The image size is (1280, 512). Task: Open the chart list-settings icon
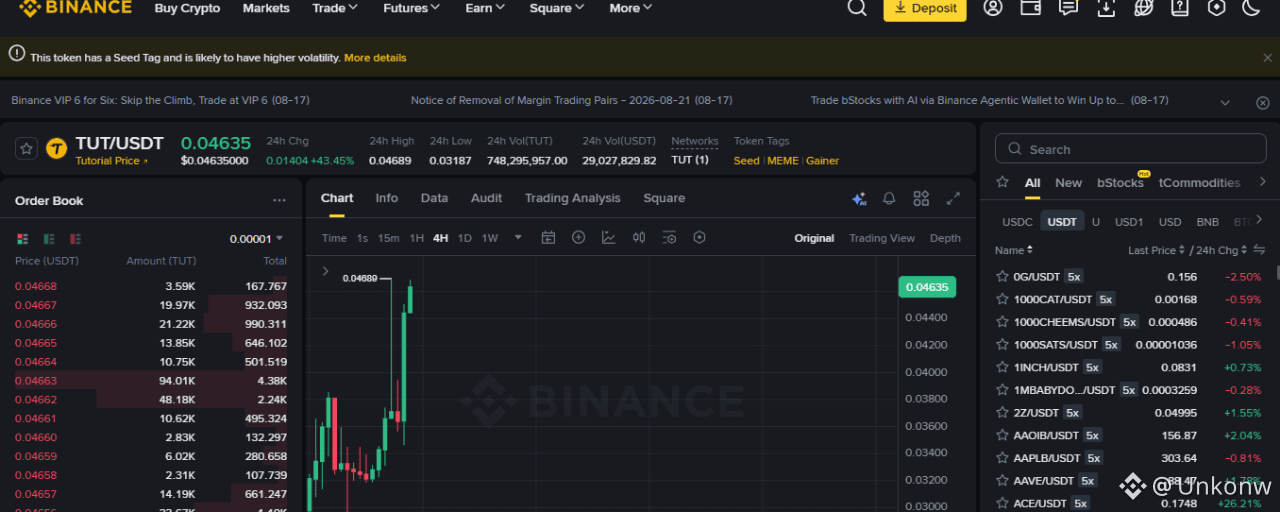pos(669,238)
